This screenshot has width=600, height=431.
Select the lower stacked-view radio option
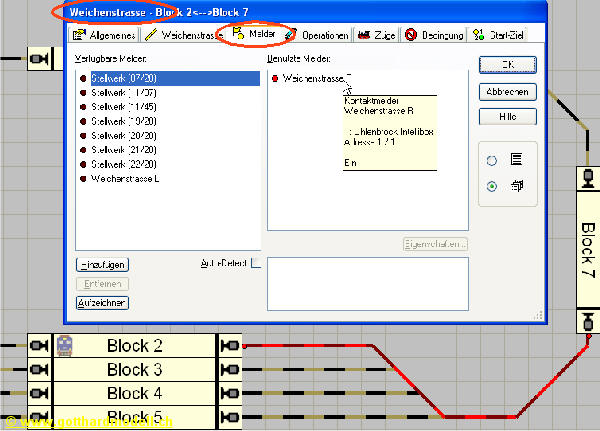(x=491, y=186)
